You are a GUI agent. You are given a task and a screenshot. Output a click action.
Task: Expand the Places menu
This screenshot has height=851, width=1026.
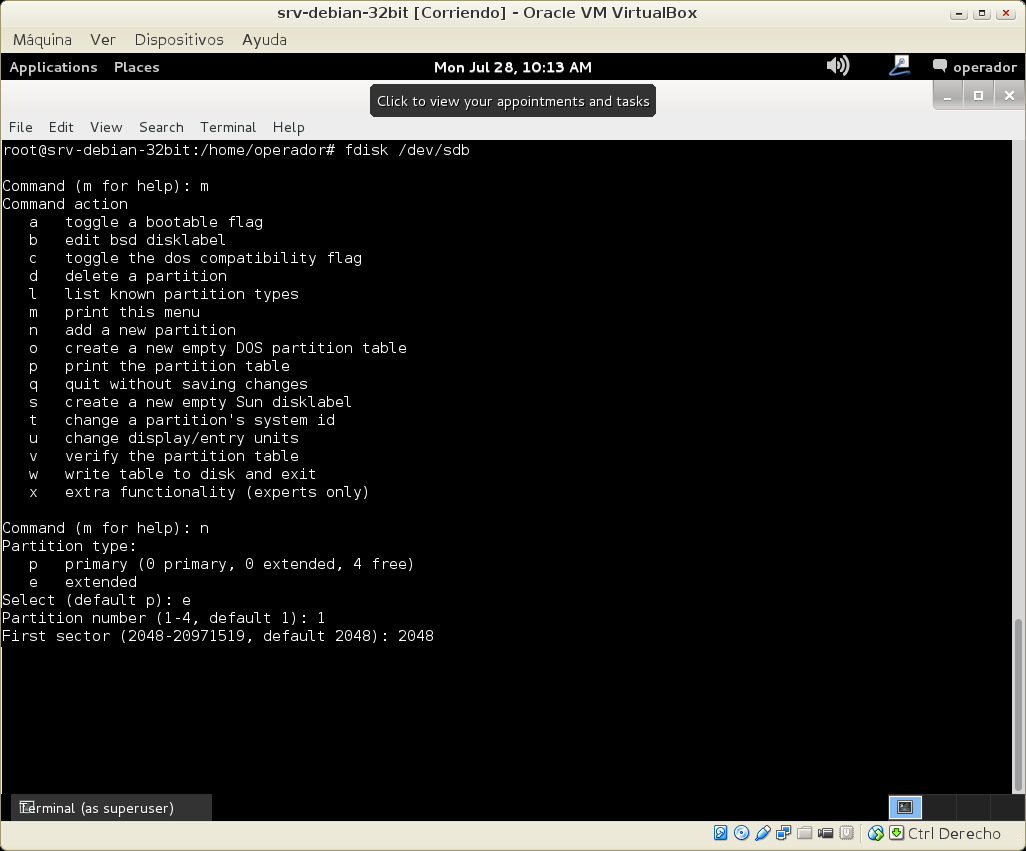pos(137,67)
